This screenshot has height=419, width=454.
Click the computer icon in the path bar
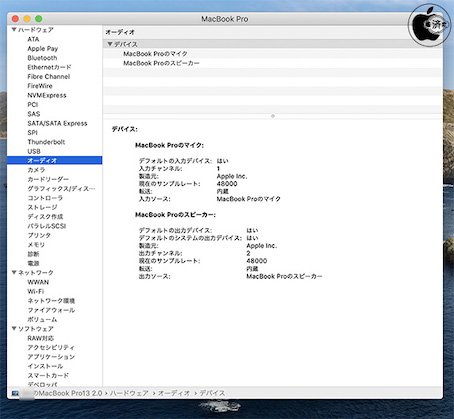coord(15,393)
